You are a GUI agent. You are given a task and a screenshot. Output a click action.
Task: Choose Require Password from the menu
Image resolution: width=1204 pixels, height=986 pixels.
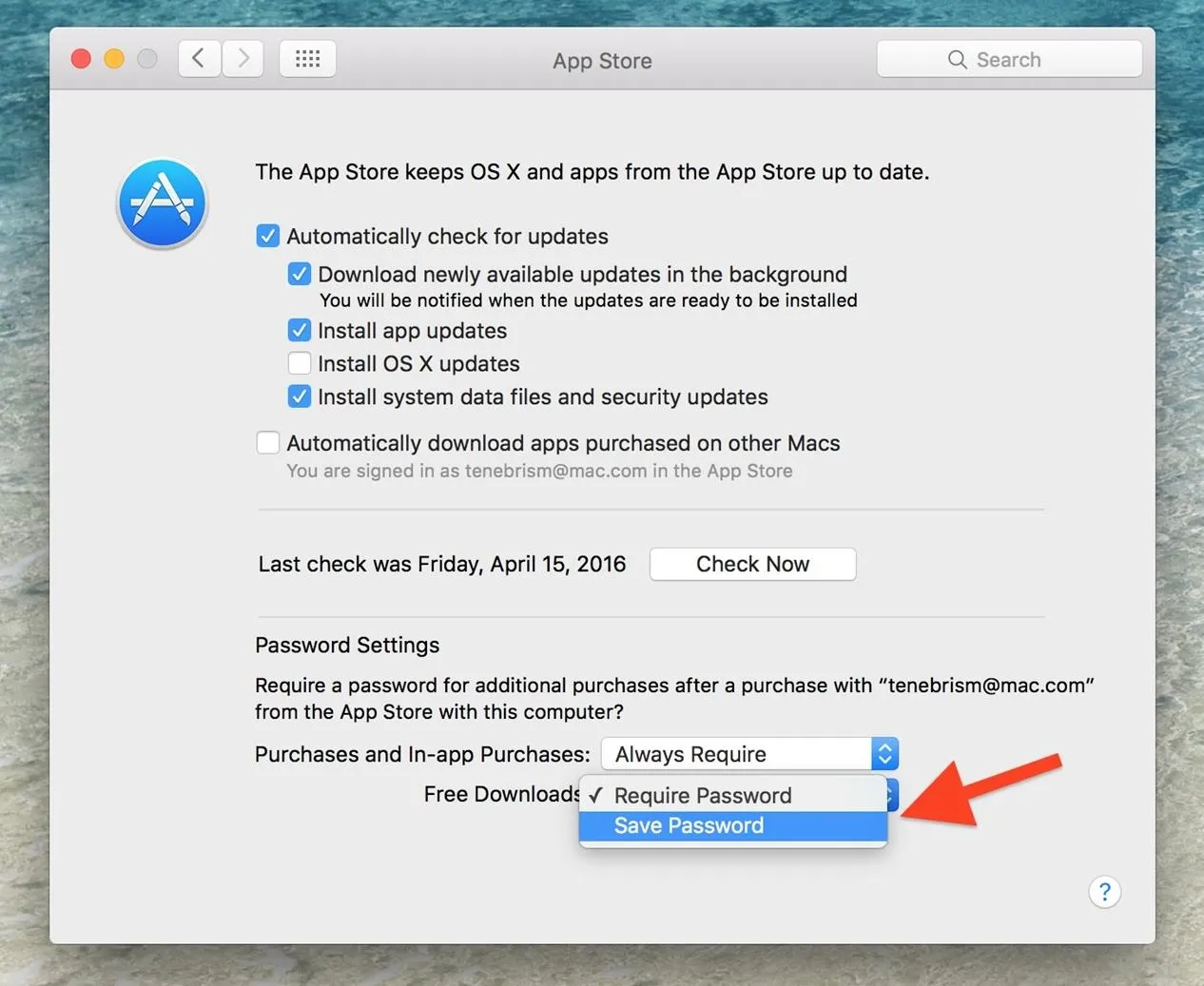coord(733,795)
